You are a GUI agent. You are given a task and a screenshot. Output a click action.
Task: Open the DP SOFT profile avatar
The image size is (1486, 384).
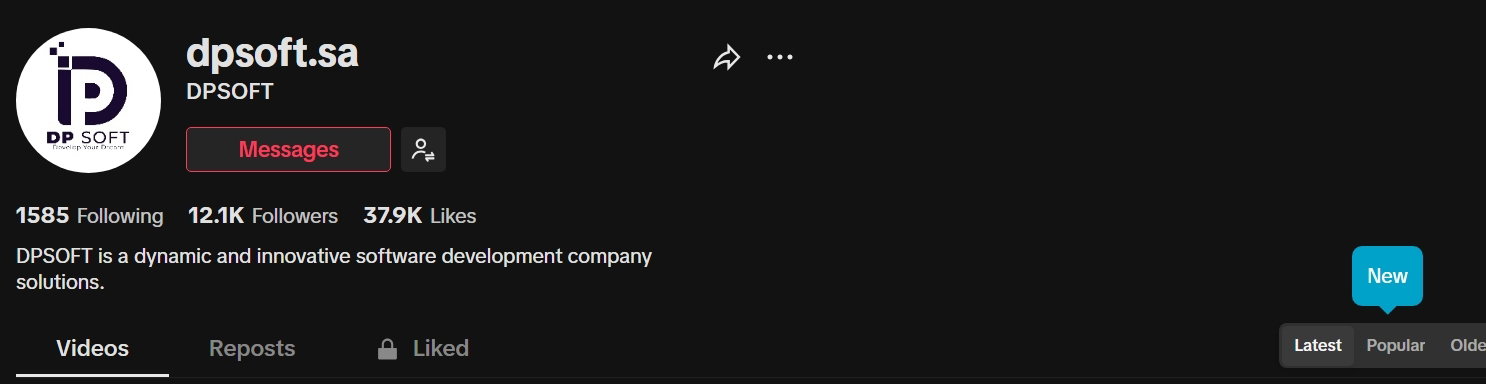click(x=89, y=100)
